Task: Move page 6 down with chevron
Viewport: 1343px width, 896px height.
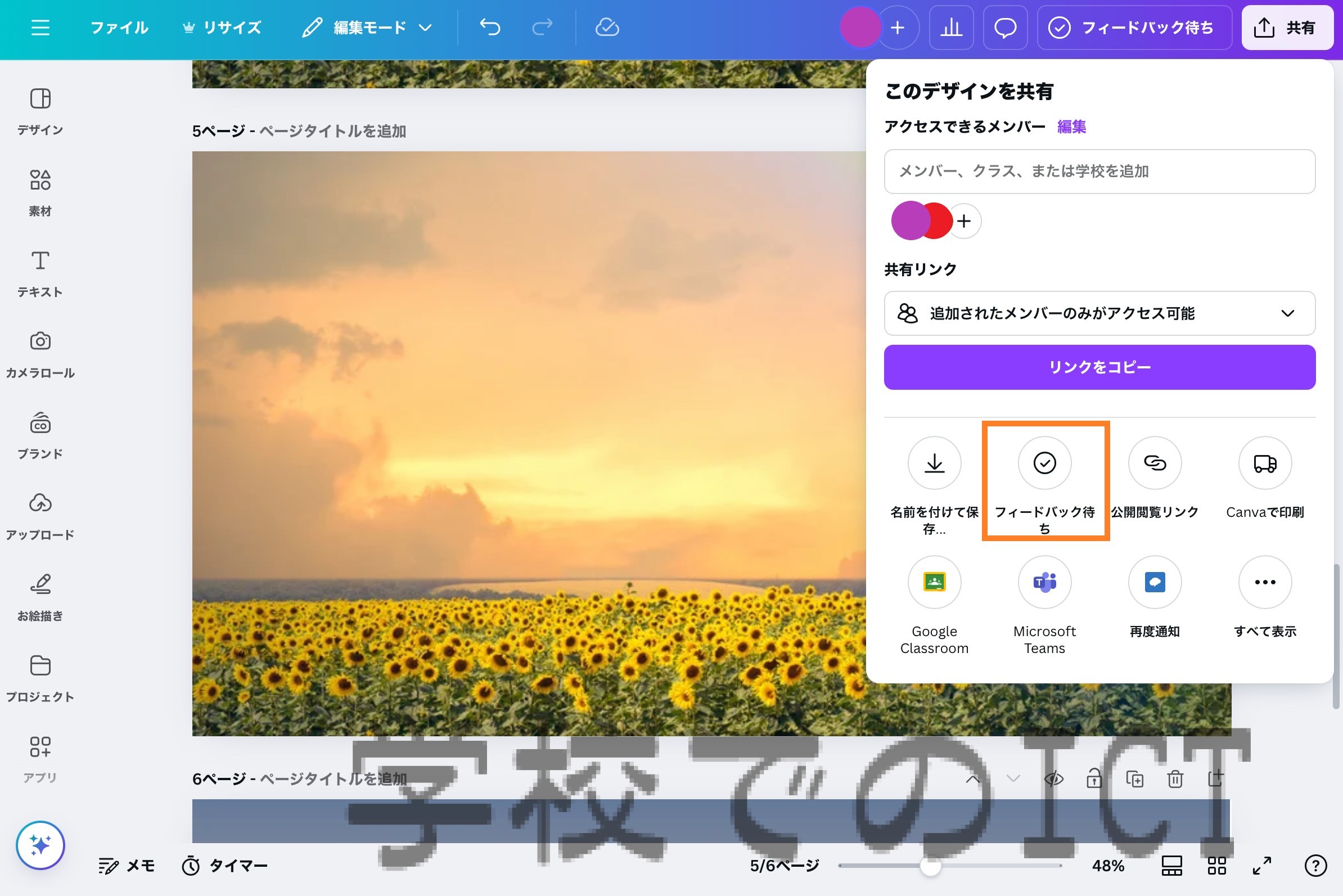Action: (1013, 778)
